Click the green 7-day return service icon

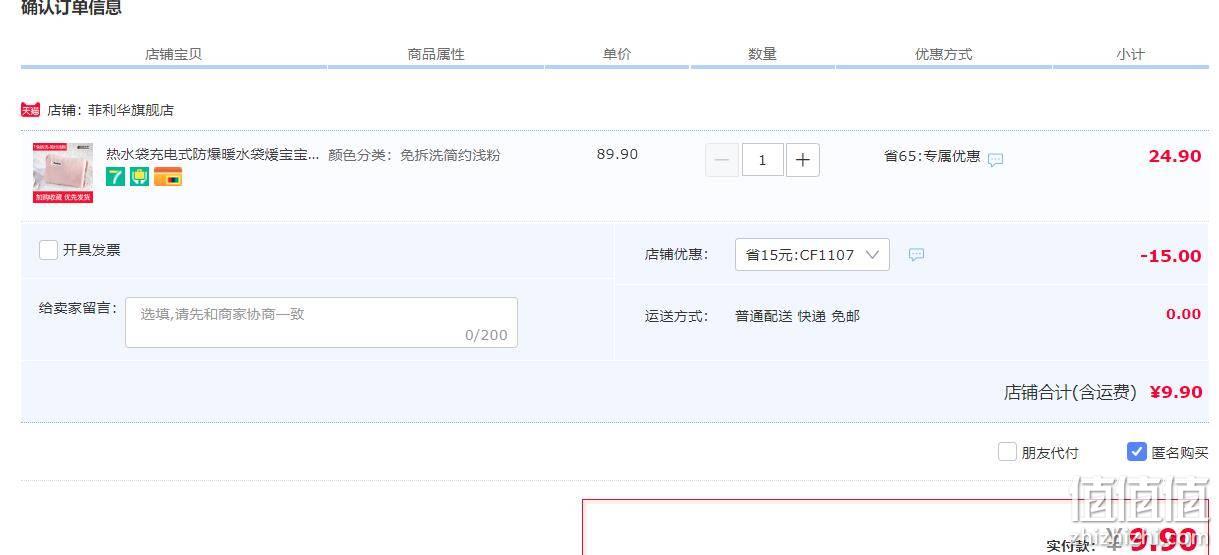(x=116, y=177)
